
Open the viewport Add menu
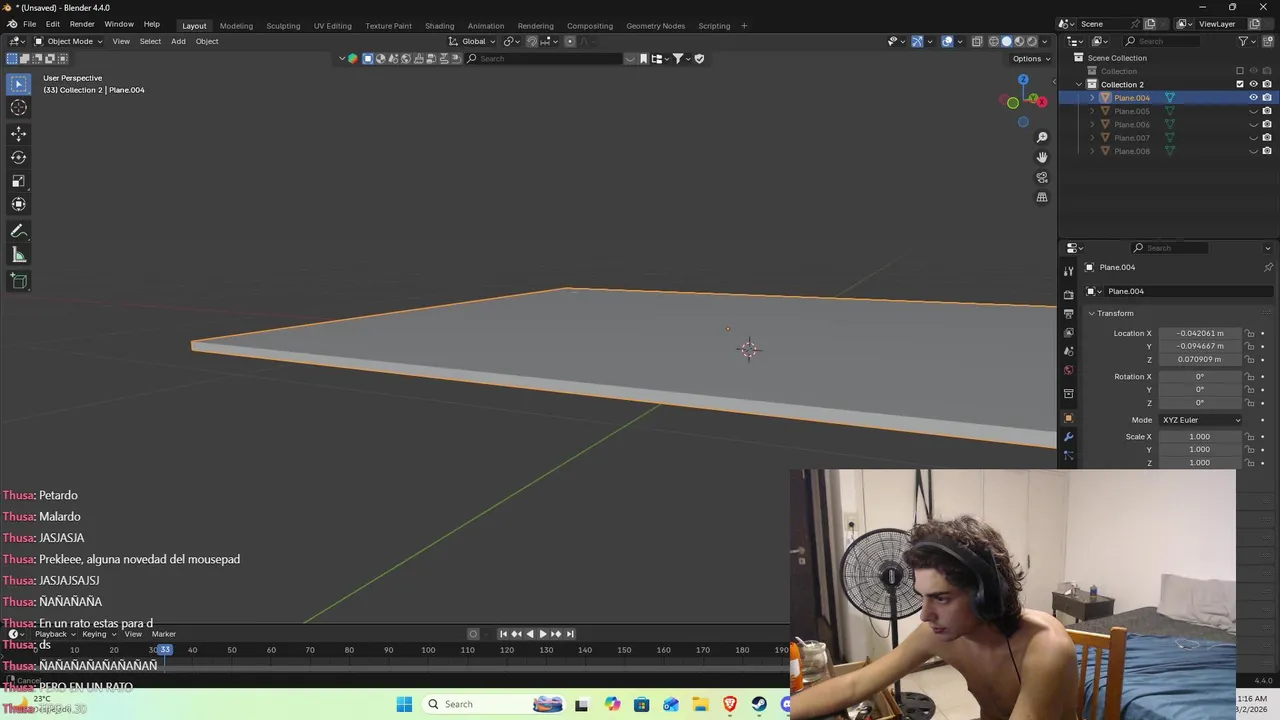[x=178, y=41]
